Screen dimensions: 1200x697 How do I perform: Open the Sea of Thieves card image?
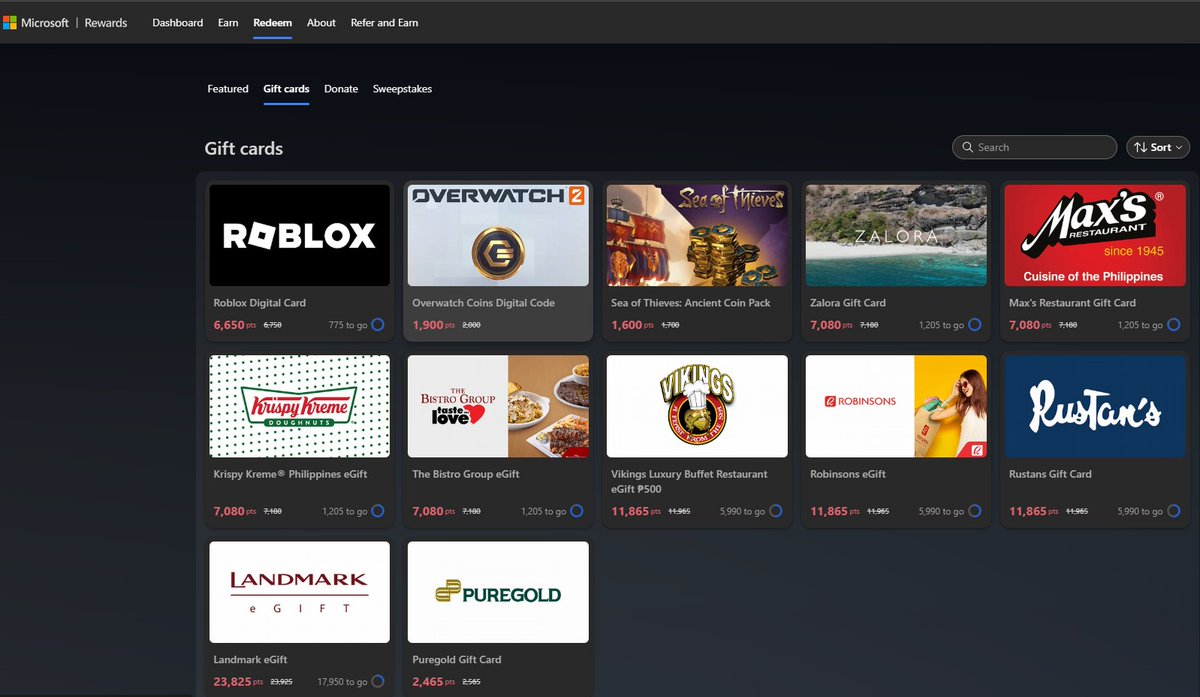point(697,235)
